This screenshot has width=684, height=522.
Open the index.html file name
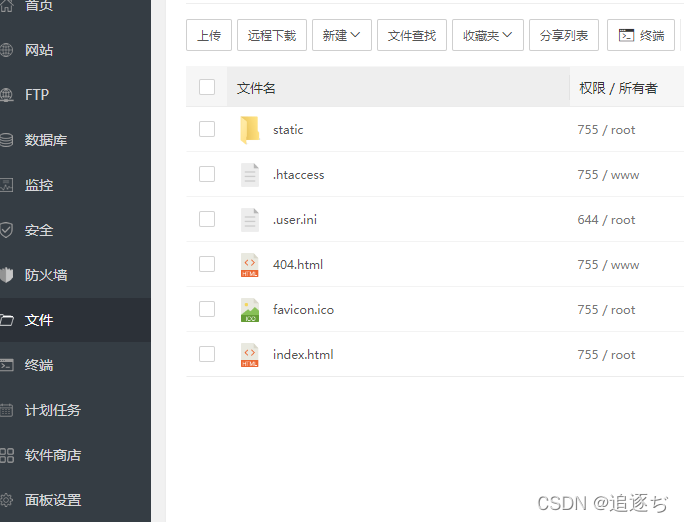tap(303, 355)
